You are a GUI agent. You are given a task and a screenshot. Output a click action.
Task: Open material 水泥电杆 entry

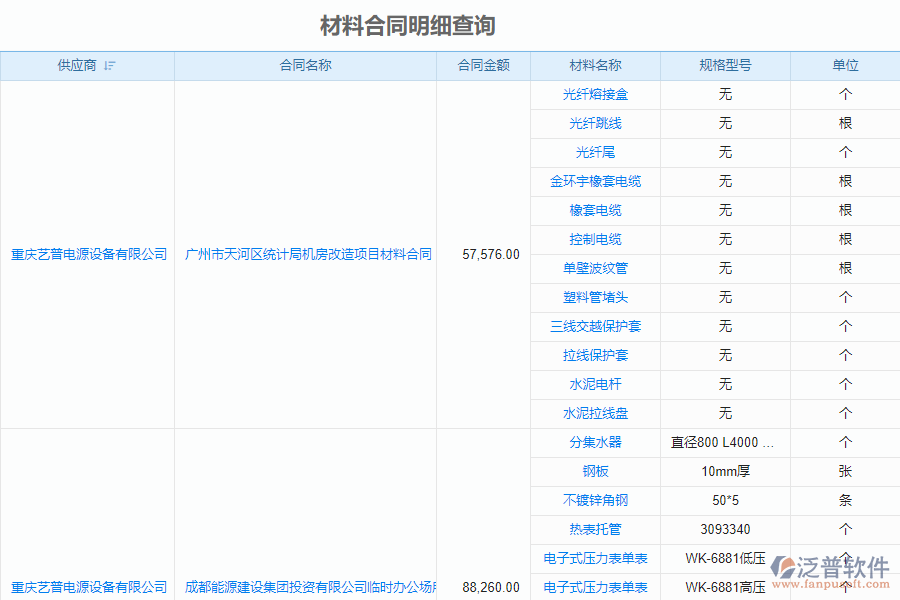pos(597,384)
